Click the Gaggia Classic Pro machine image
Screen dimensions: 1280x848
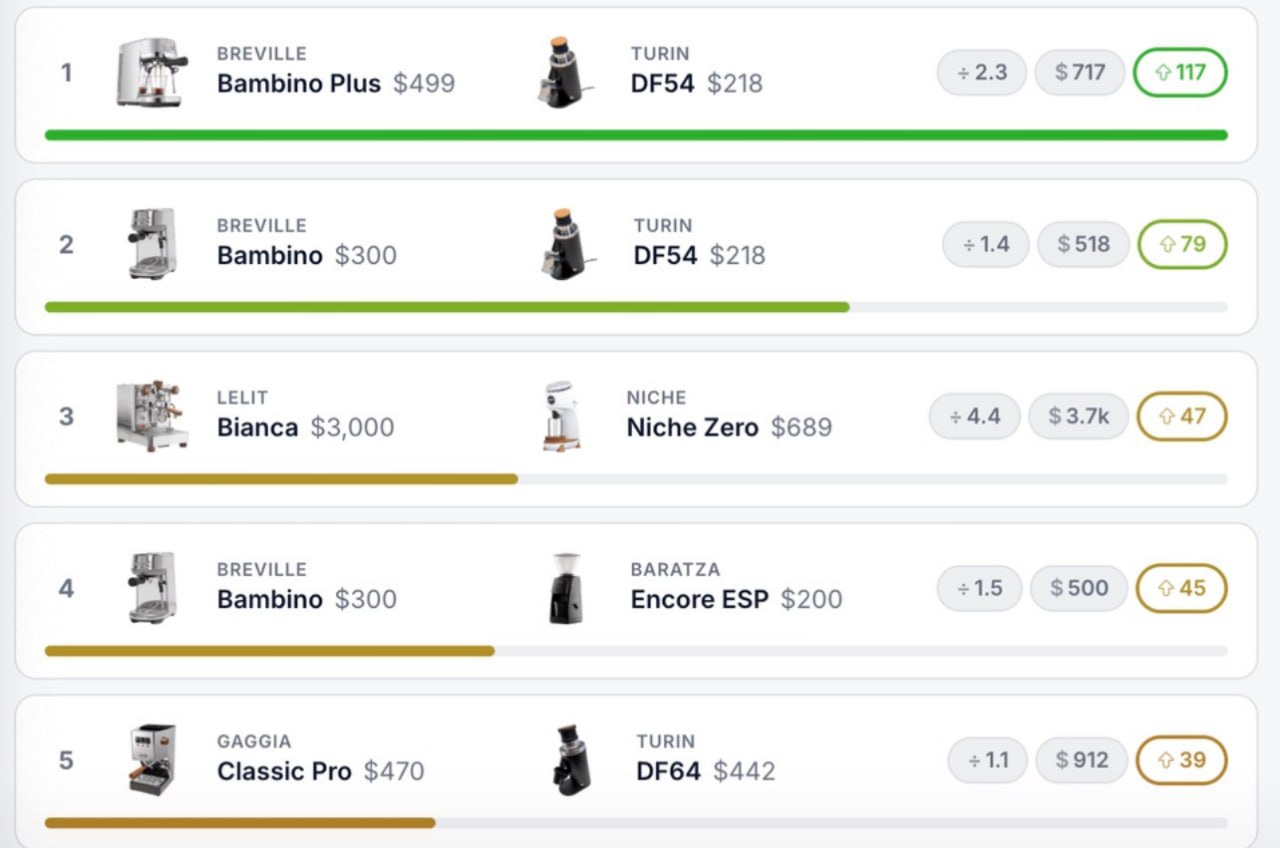click(x=152, y=760)
